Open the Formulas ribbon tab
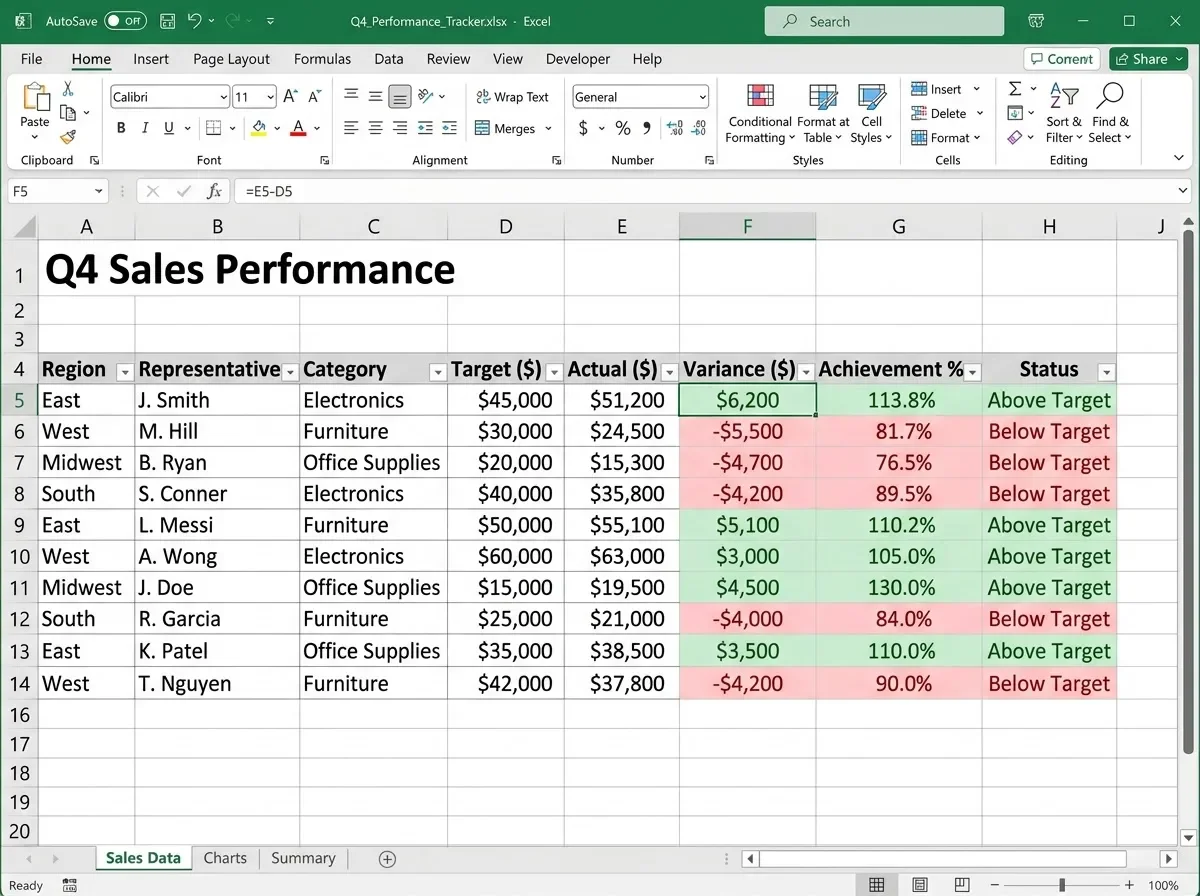This screenshot has width=1200, height=896. click(x=322, y=59)
